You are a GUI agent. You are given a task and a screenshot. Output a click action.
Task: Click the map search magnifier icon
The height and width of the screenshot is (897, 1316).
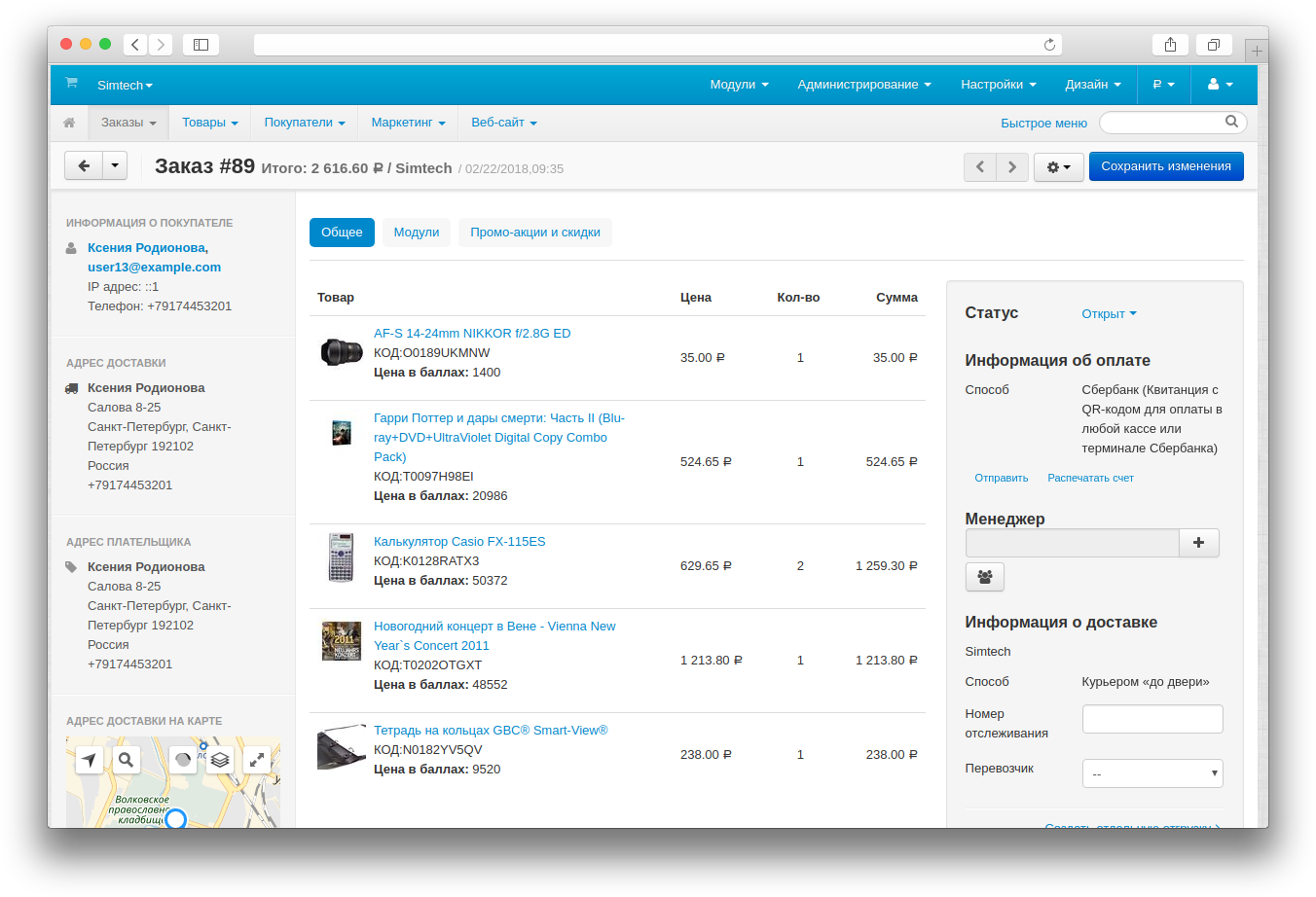(126, 760)
